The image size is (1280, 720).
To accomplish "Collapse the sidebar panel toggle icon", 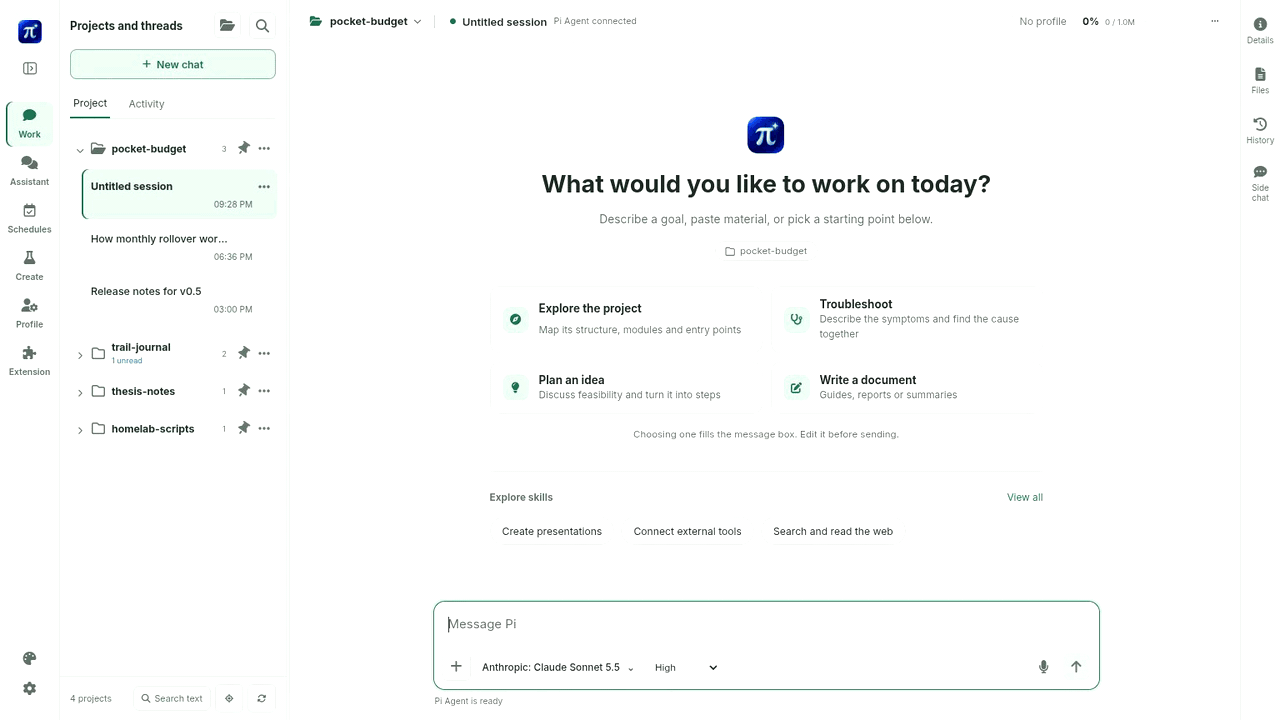I will (x=30, y=69).
